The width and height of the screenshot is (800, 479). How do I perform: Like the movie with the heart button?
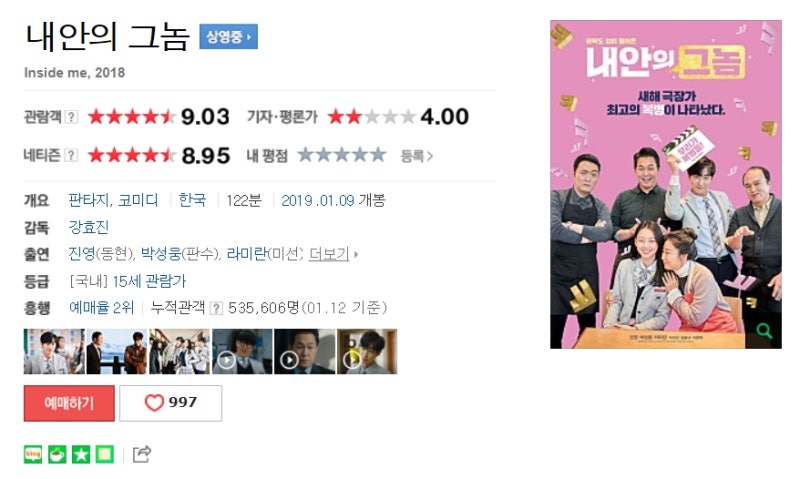tap(170, 403)
